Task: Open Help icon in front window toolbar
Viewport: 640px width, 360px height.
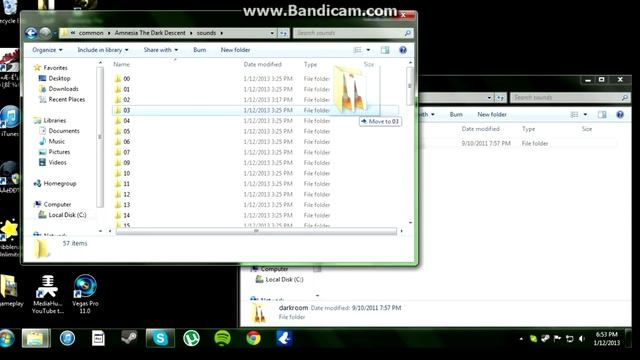Action: click(403, 50)
